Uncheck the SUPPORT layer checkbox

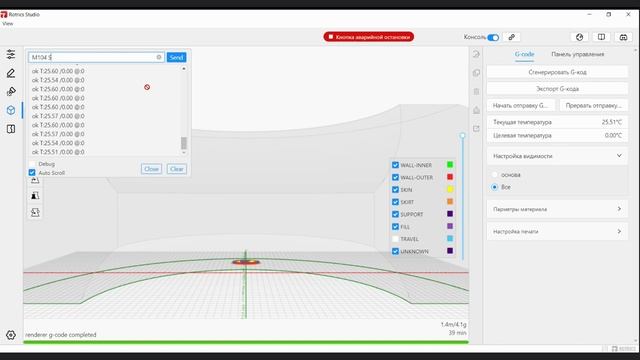[395, 214]
